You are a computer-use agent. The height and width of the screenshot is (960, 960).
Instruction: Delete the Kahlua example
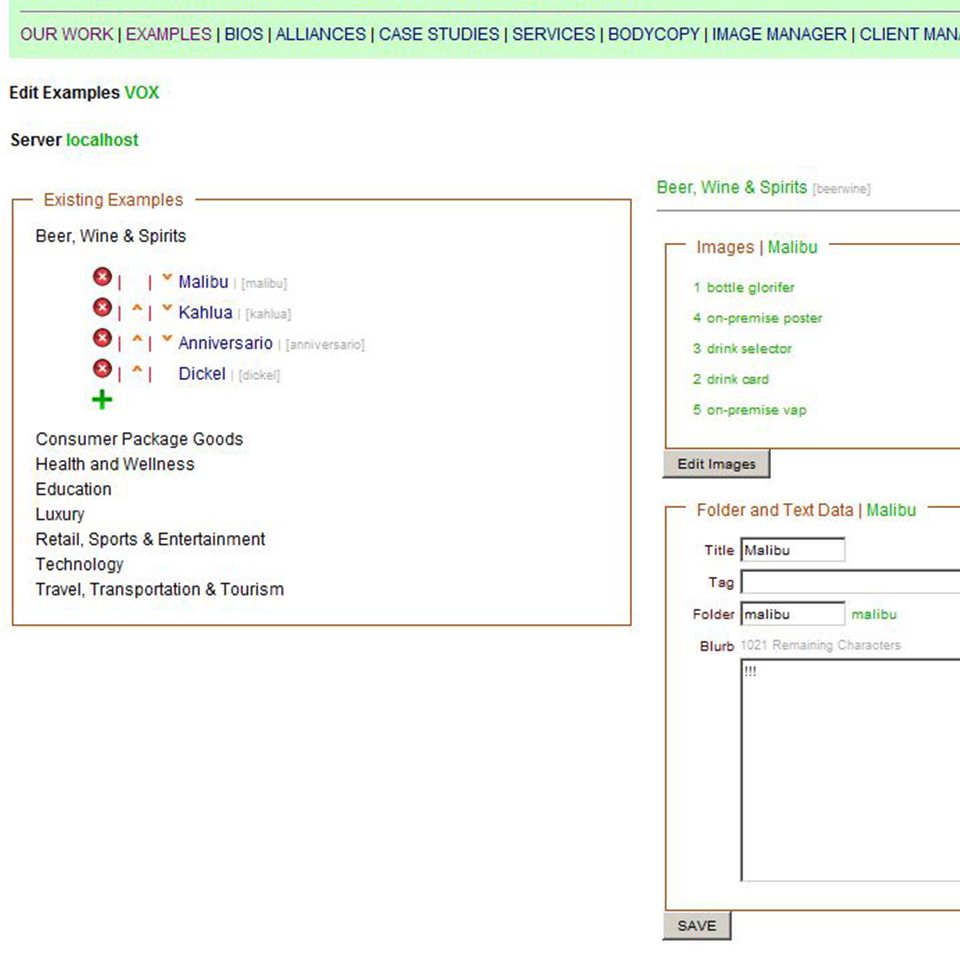102,307
